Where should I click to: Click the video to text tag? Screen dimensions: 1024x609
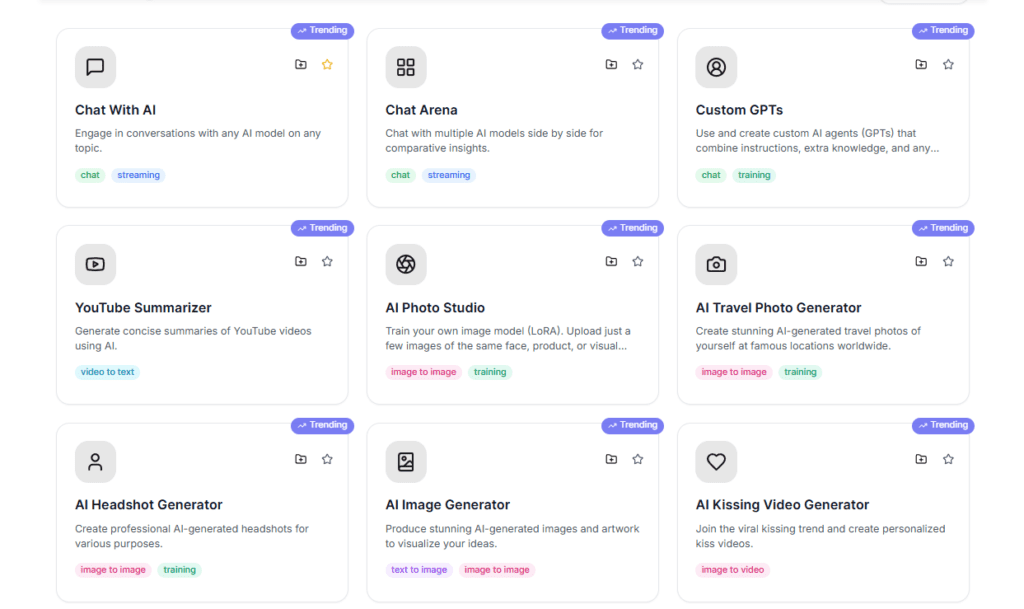pyautogui.click(x=107, y=371)
